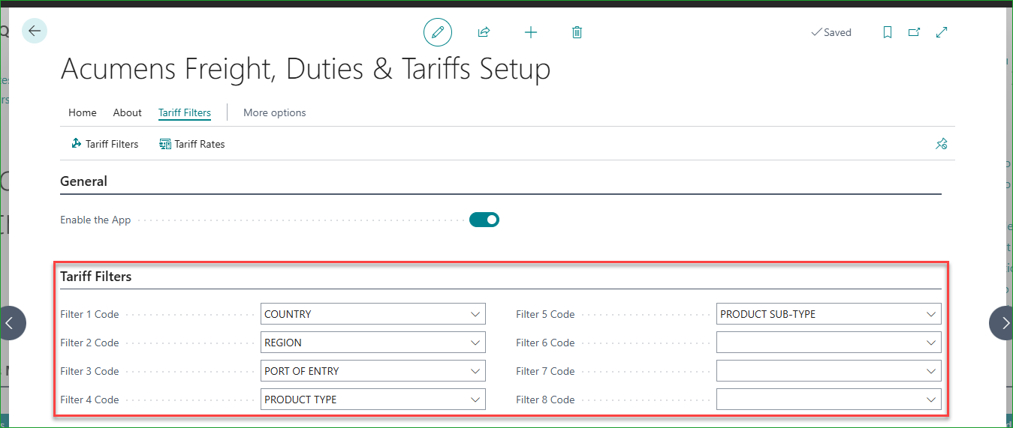Switch to the About tab
This screenshot has width=1013, height=428.
pos(127,112)
